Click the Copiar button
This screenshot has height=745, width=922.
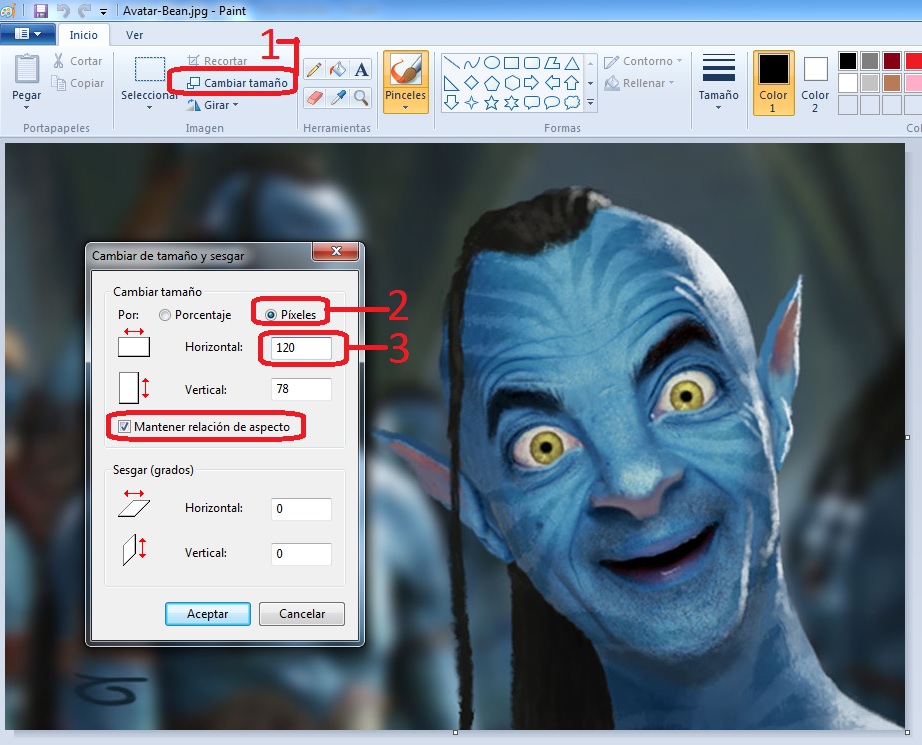[78, 83]
